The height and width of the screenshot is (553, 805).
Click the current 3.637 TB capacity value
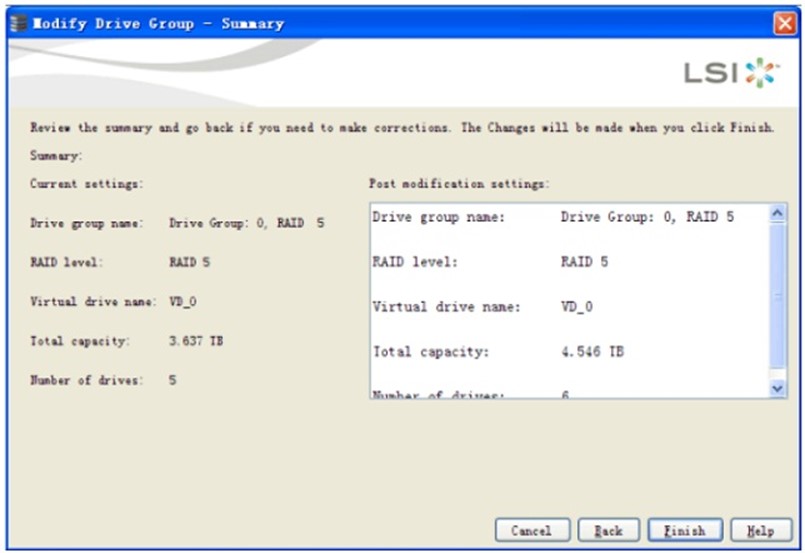(x=196, y=341)
